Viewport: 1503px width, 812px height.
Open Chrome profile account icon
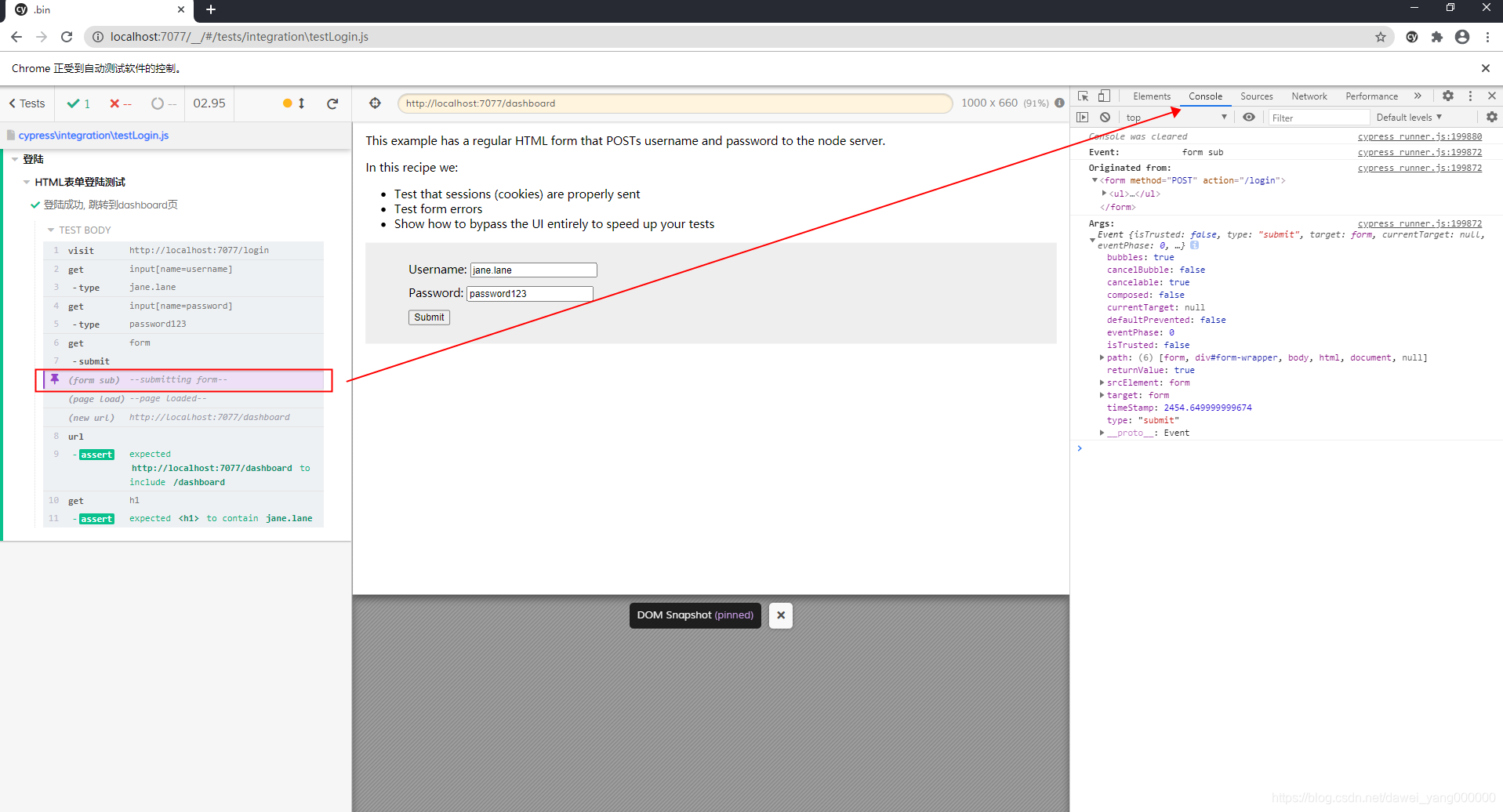point(1462,37)
